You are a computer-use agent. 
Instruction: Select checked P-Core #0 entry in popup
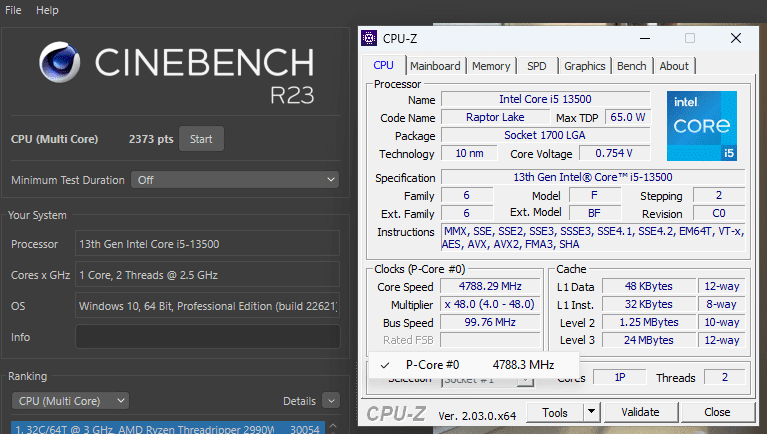[x=474, y=365]
